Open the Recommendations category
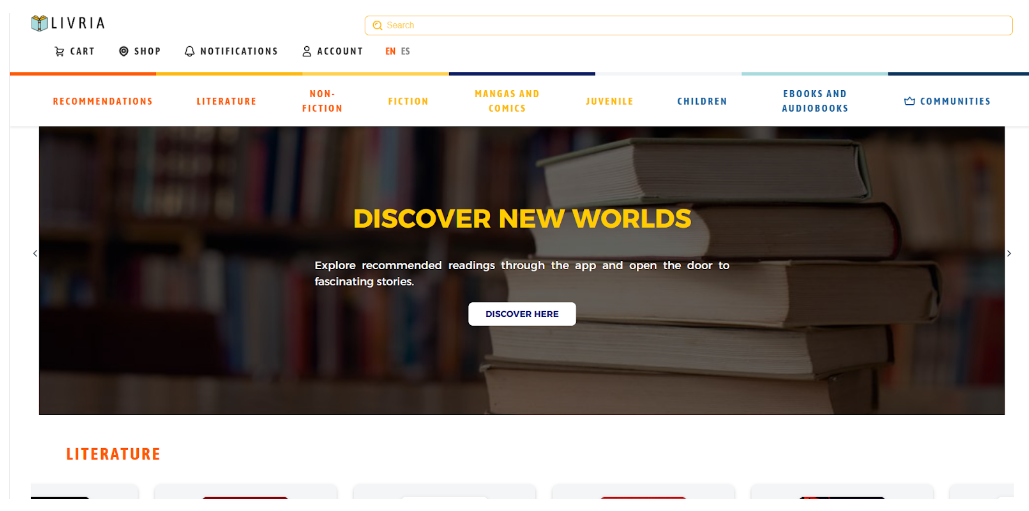The image size is (1029, 511). [x=102, y=102]
